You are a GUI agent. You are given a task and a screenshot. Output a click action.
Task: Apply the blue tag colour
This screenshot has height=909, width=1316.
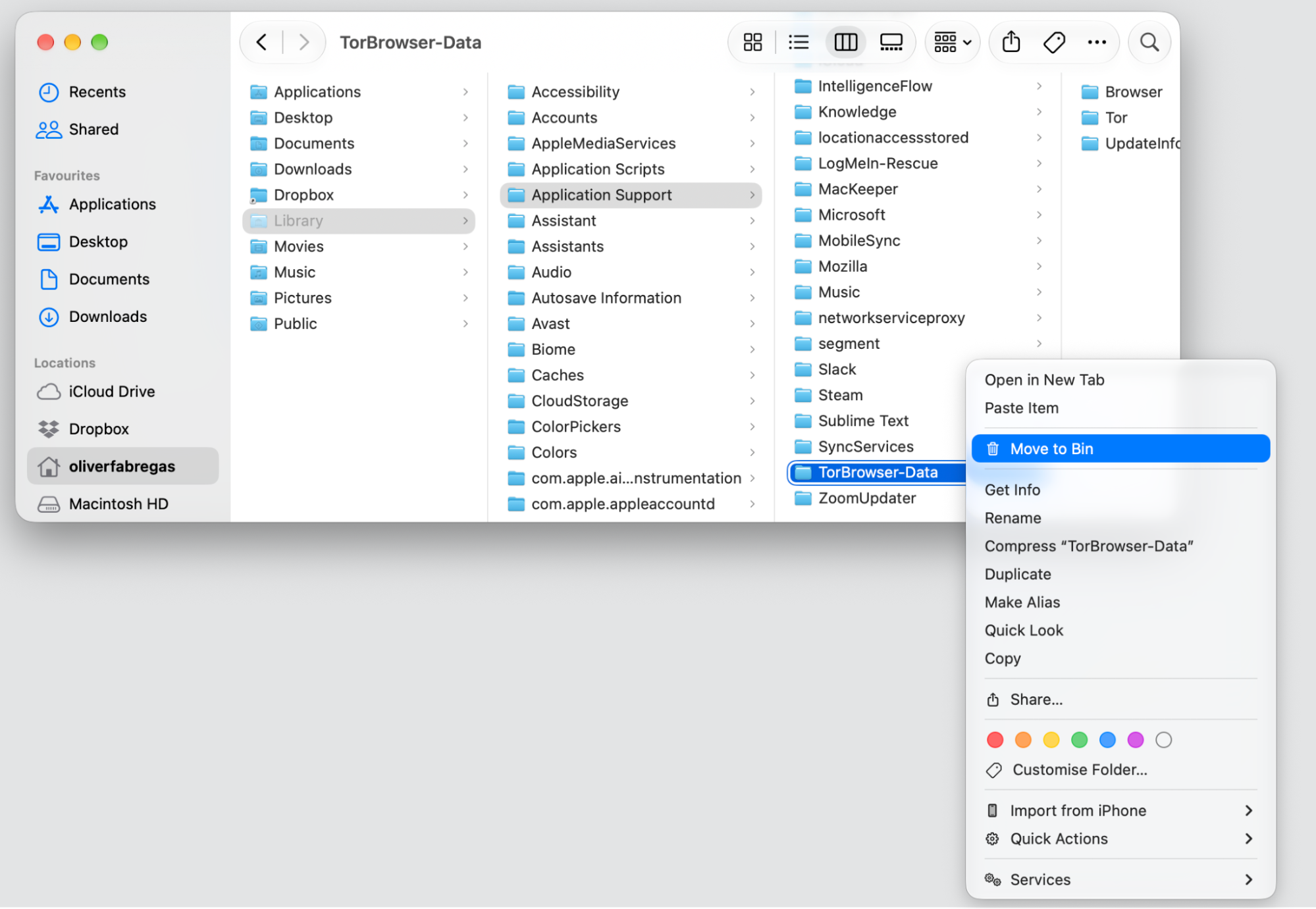[1107, 740]
